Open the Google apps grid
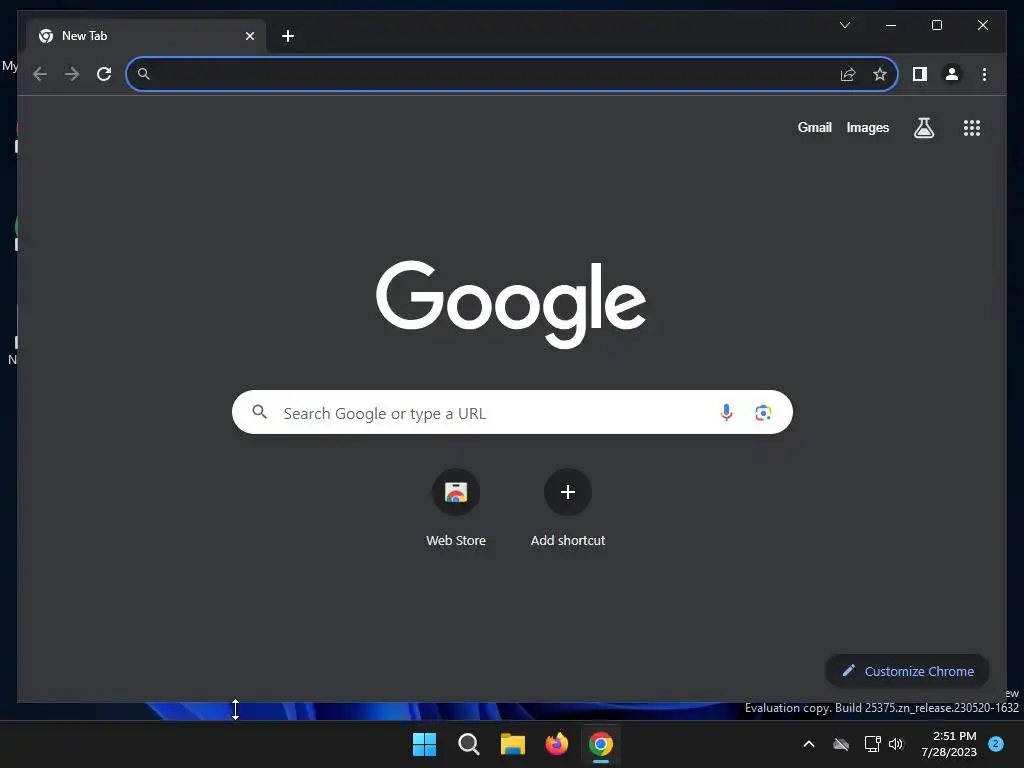The width and height of the screenshot is (1024, 768). tap(972, 128)
